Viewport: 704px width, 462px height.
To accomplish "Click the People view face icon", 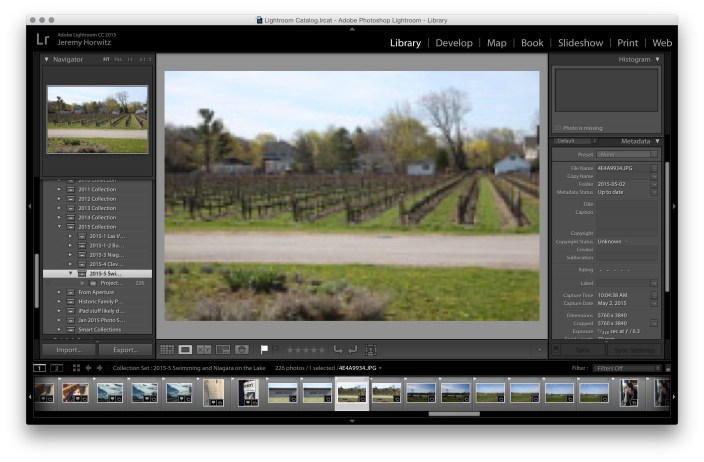I will [x=241, y=350].
